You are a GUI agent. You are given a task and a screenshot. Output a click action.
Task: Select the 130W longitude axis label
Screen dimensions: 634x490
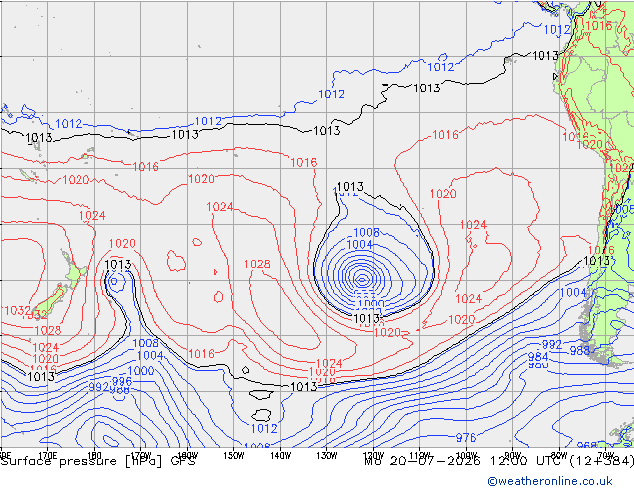(327, 456)
